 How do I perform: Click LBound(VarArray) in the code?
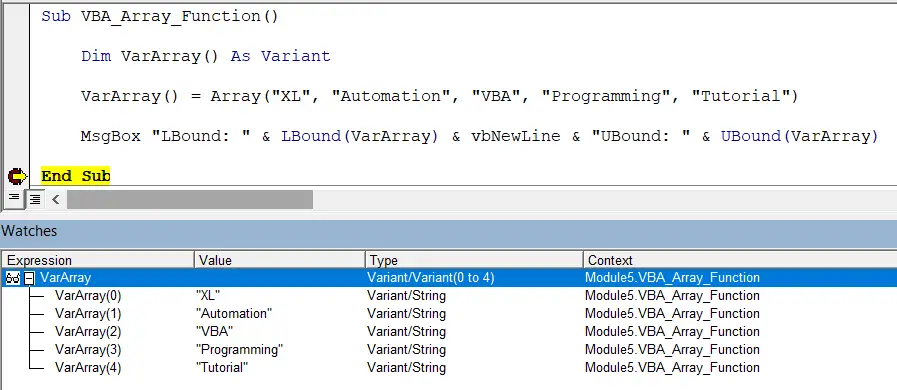359,136
